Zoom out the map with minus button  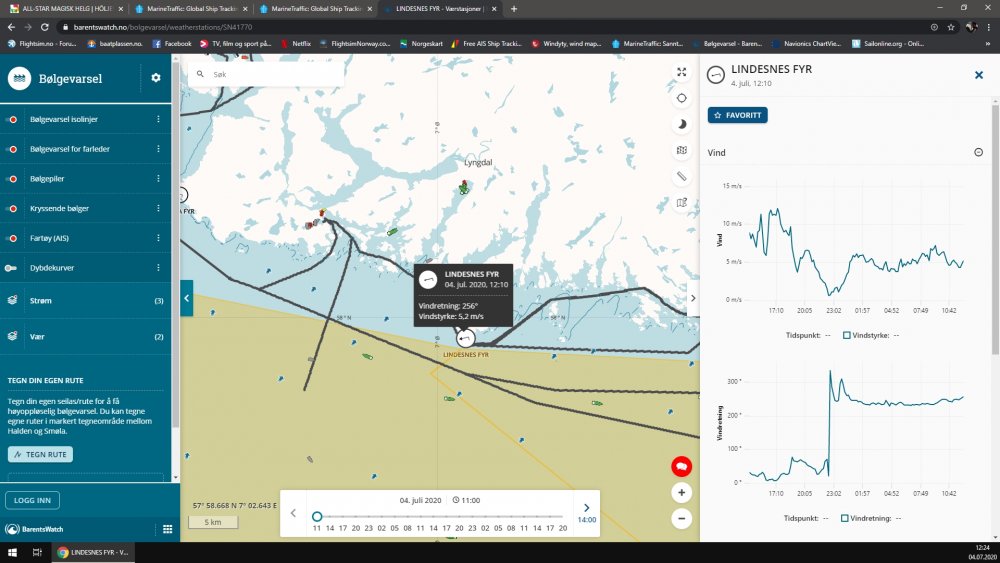point(682,518)
